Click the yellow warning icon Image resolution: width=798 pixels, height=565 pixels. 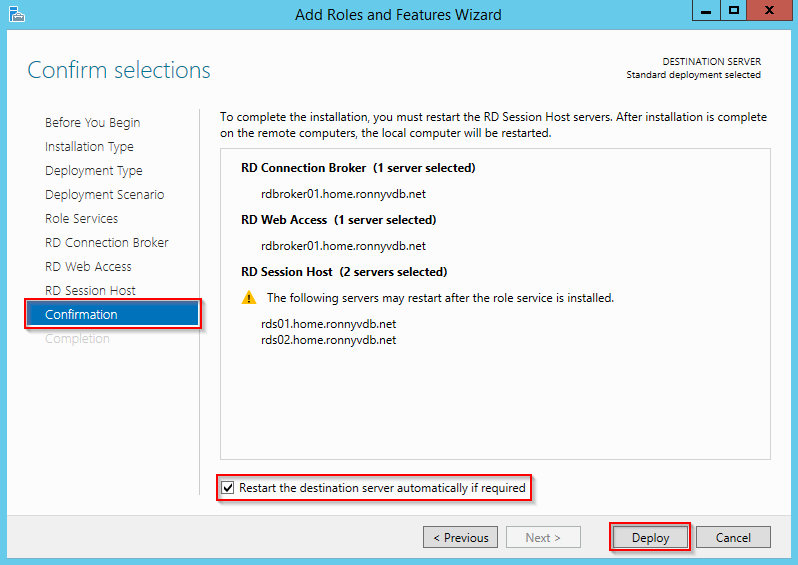click(x=249, y=298)
